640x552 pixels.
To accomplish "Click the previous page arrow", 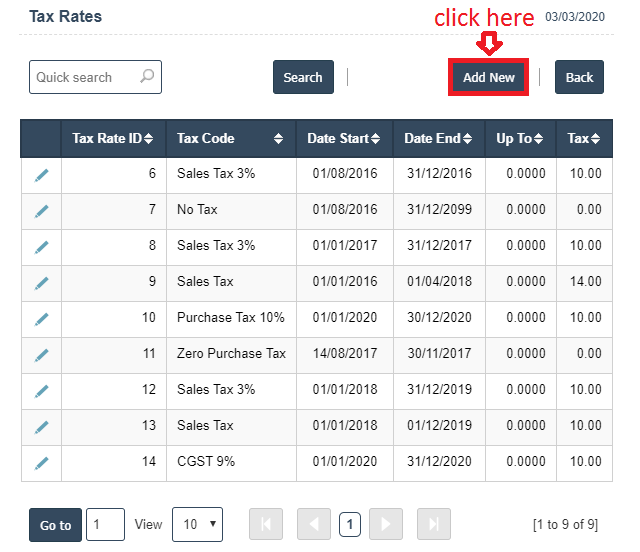I will (313, 525).
